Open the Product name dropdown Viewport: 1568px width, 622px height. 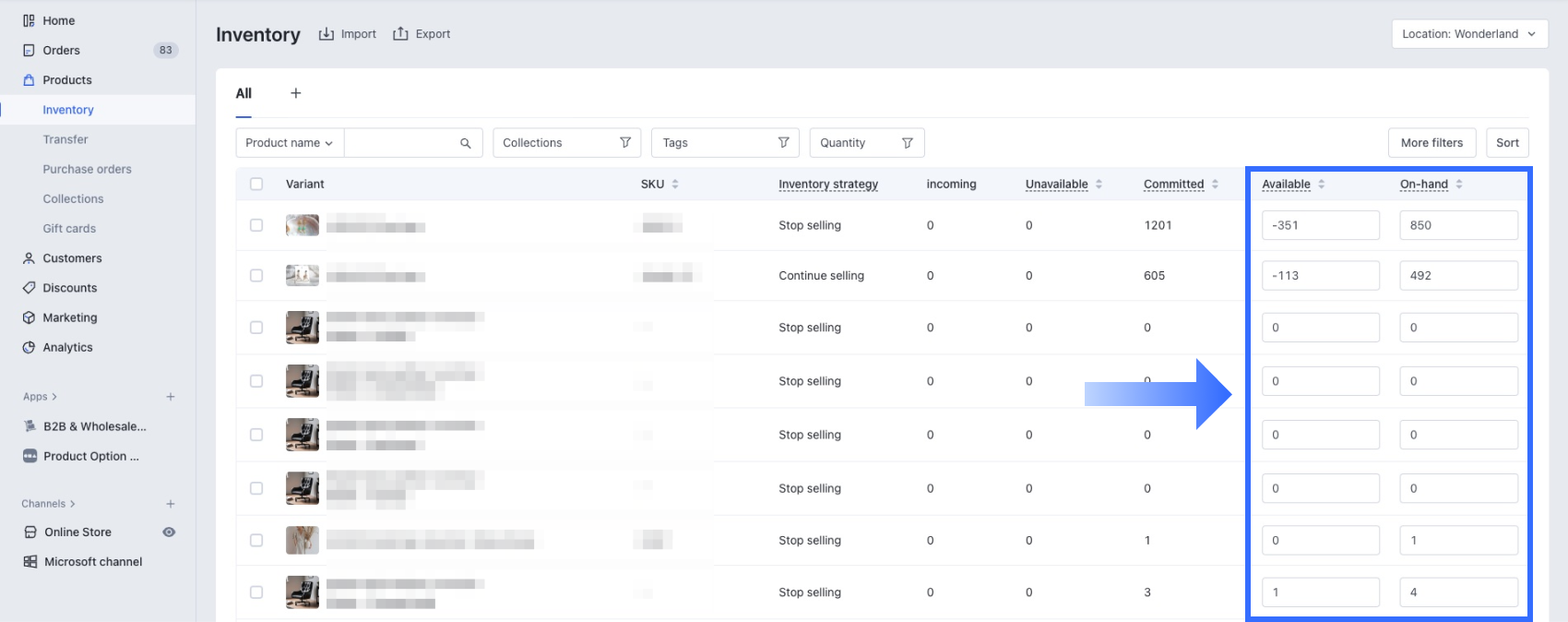(x=290, y=143)
